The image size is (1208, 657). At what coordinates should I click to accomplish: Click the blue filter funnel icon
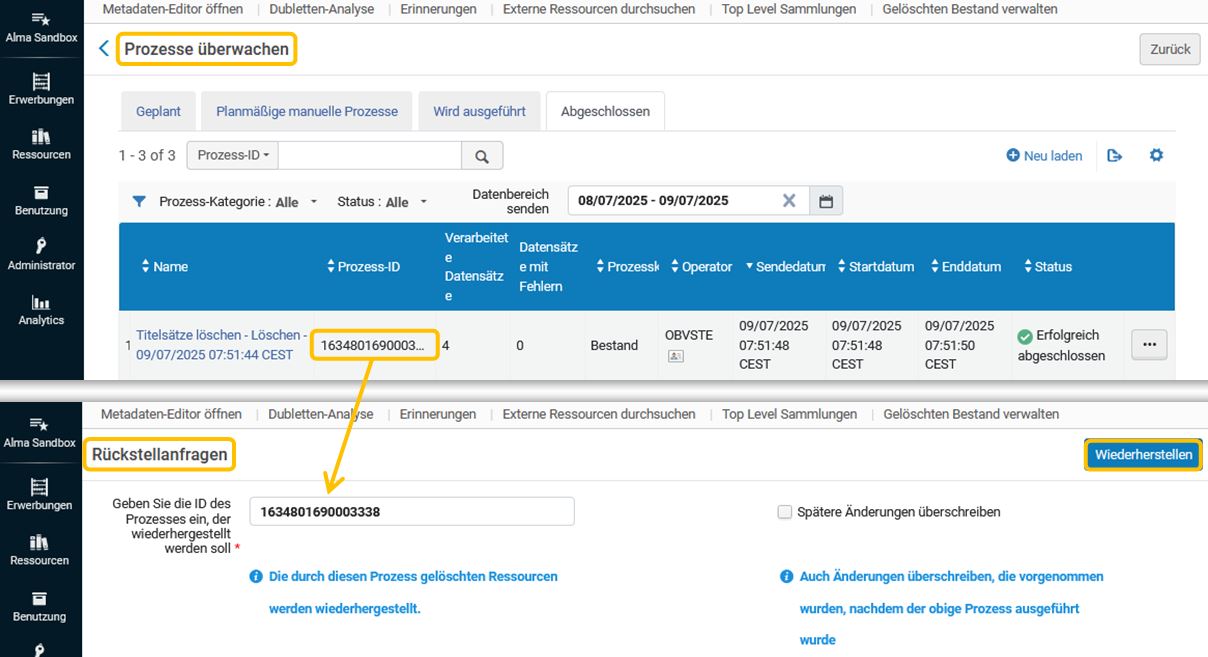[x=140, y=201]
